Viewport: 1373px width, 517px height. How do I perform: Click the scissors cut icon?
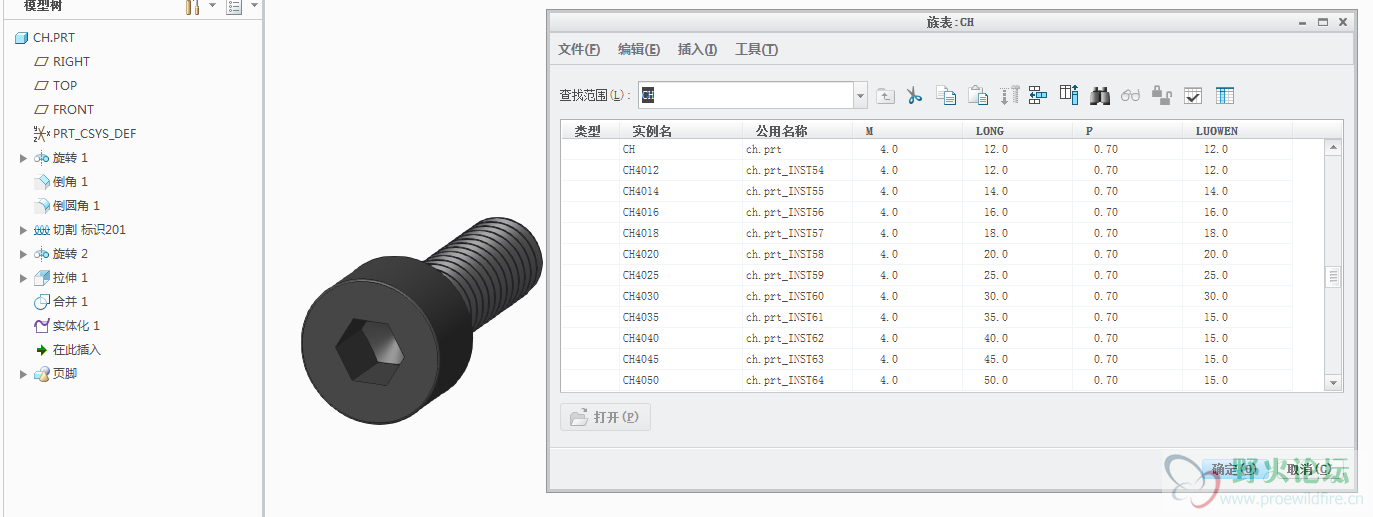pos(913,95)
